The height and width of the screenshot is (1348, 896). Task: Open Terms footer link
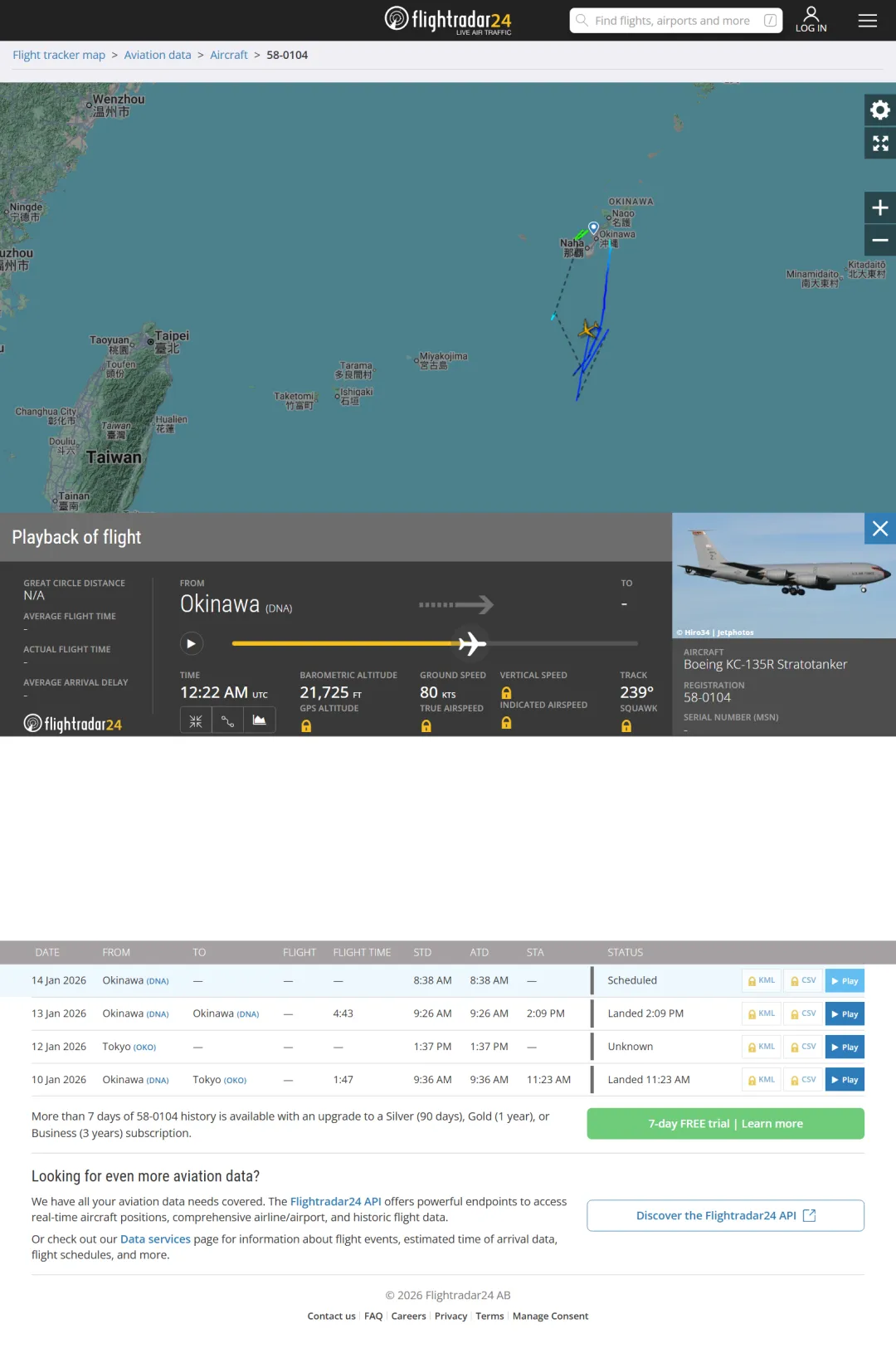(x=489, y=1316)
